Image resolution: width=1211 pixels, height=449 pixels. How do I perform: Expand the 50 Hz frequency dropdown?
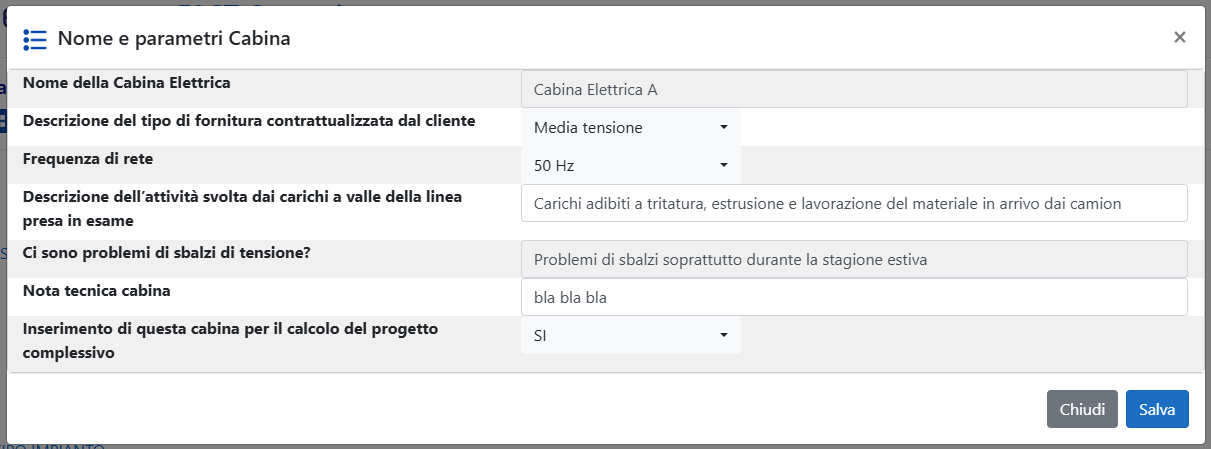(630, 166)
